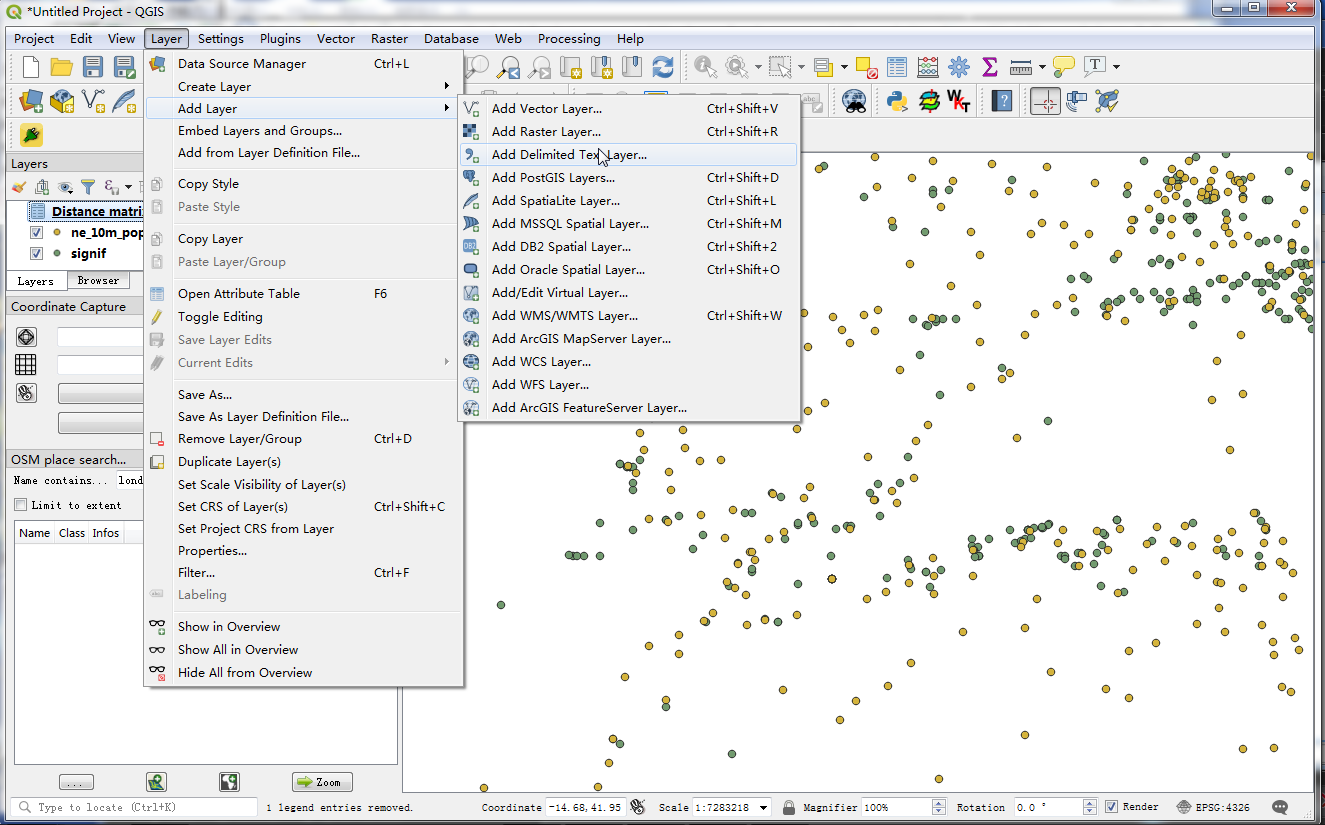Click the Name contains input field
The width and height of the screenshot is (1325, 825).
[x=130, y=481]
